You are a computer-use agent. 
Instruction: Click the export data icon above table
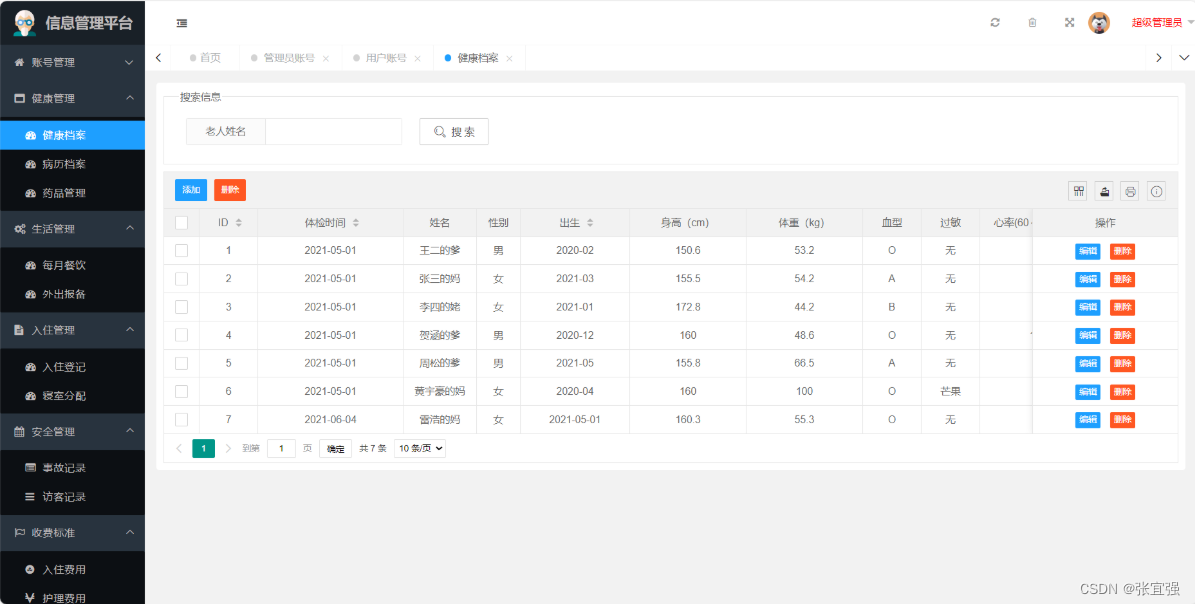click(1104, 190)
